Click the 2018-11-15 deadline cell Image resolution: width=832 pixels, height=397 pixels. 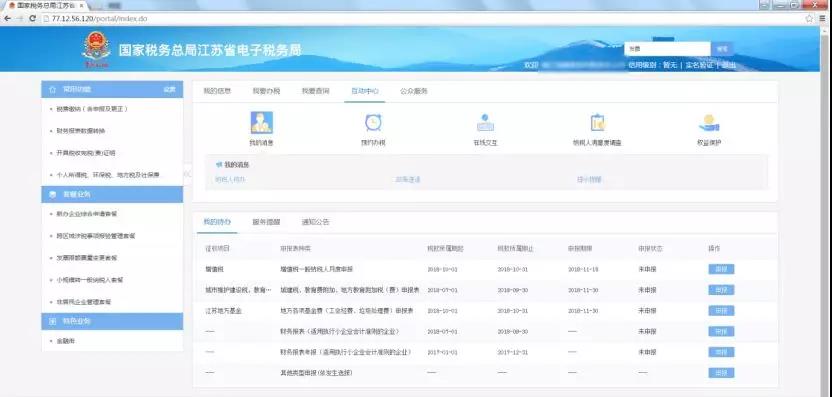tap(583, 269)
